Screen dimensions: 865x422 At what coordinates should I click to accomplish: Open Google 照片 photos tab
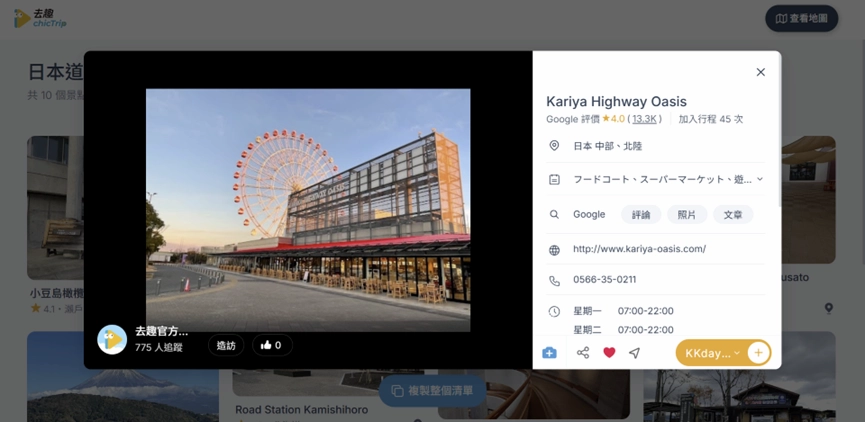(687, 215)
